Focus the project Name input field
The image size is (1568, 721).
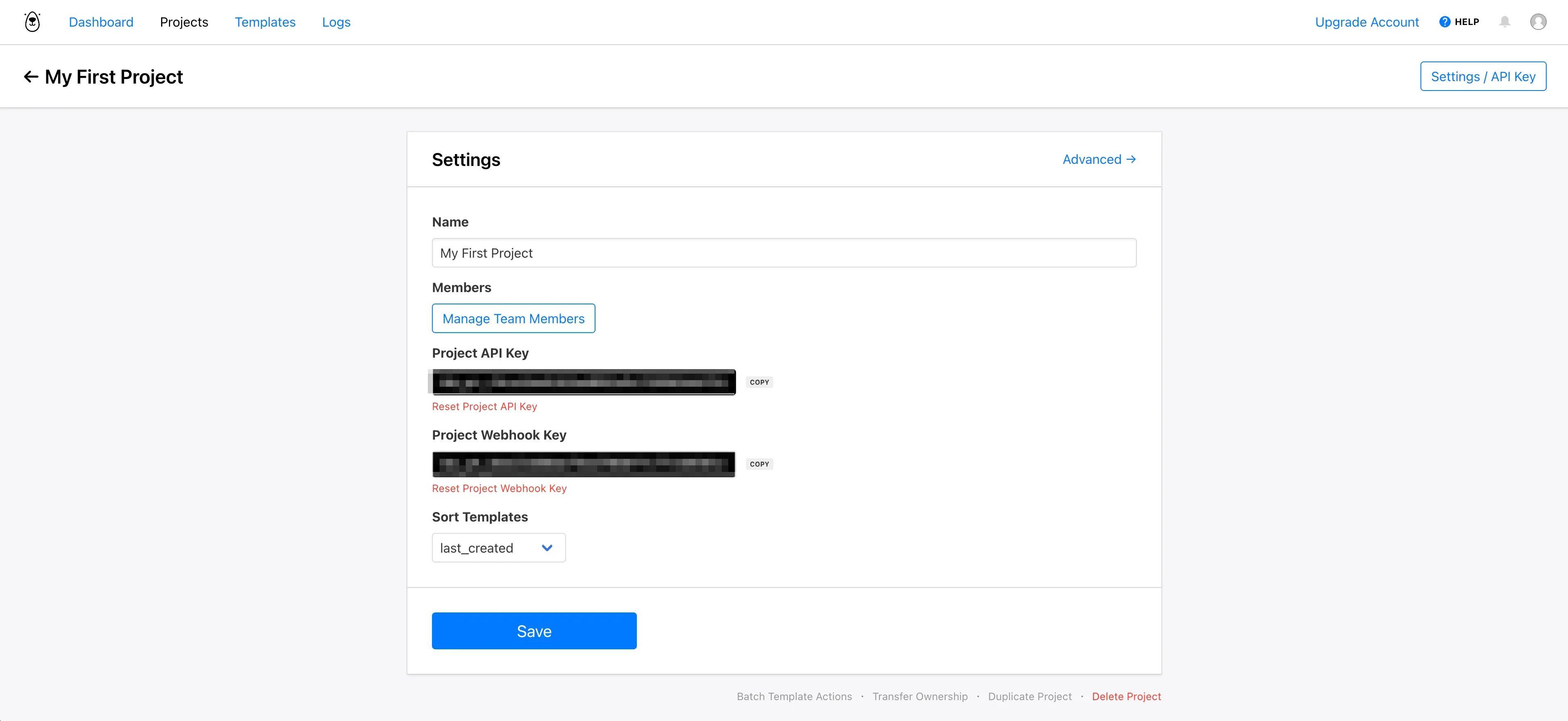[784, 253]
